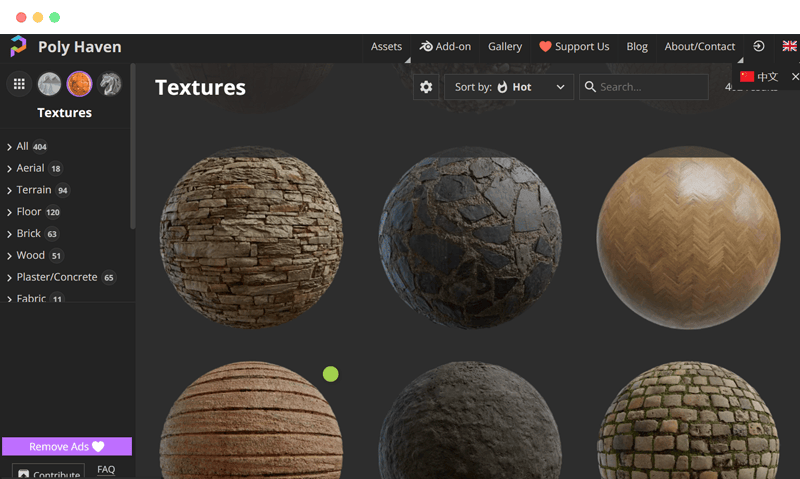Open the FAQ link
The image size is (800, 479).
(x=106, y=469)
